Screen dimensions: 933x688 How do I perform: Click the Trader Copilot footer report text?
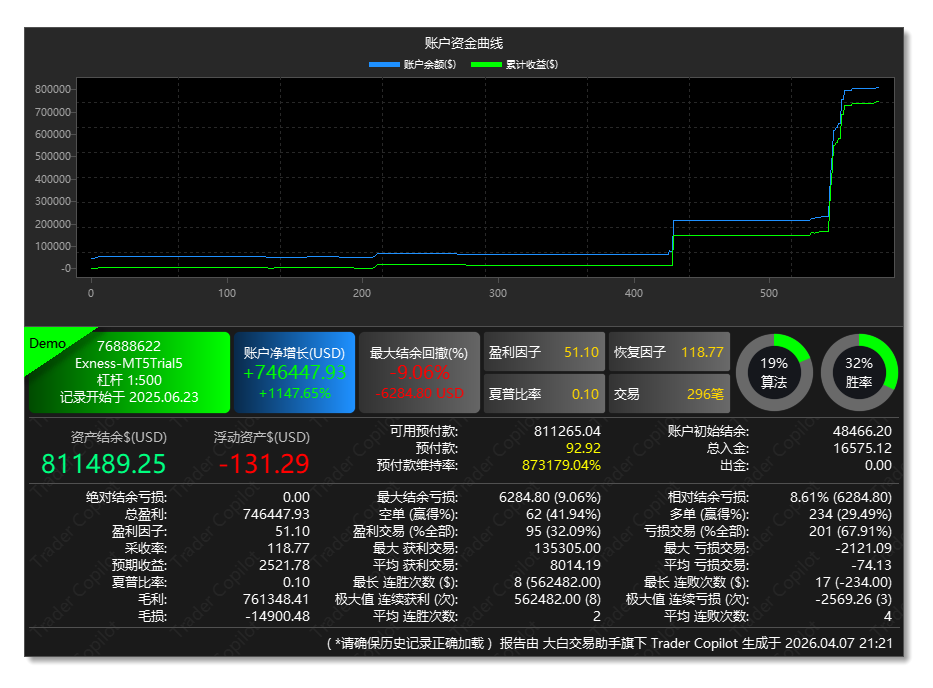click(x=610, y=643)
